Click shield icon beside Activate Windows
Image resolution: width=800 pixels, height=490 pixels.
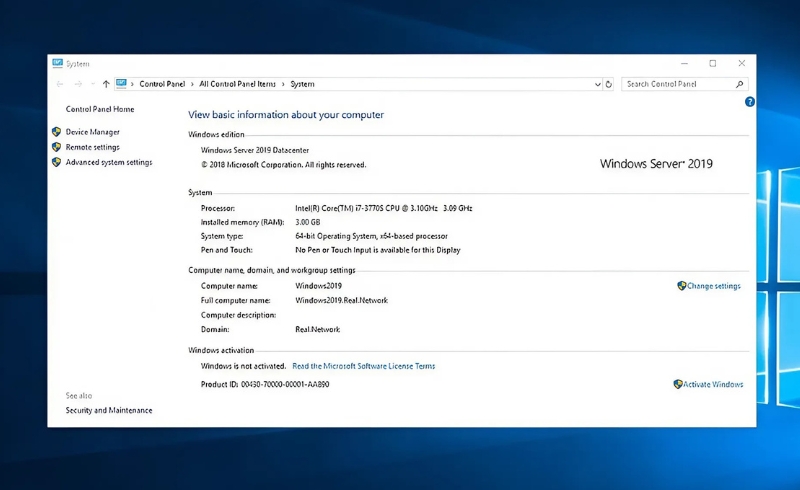(x=678, y=384)
